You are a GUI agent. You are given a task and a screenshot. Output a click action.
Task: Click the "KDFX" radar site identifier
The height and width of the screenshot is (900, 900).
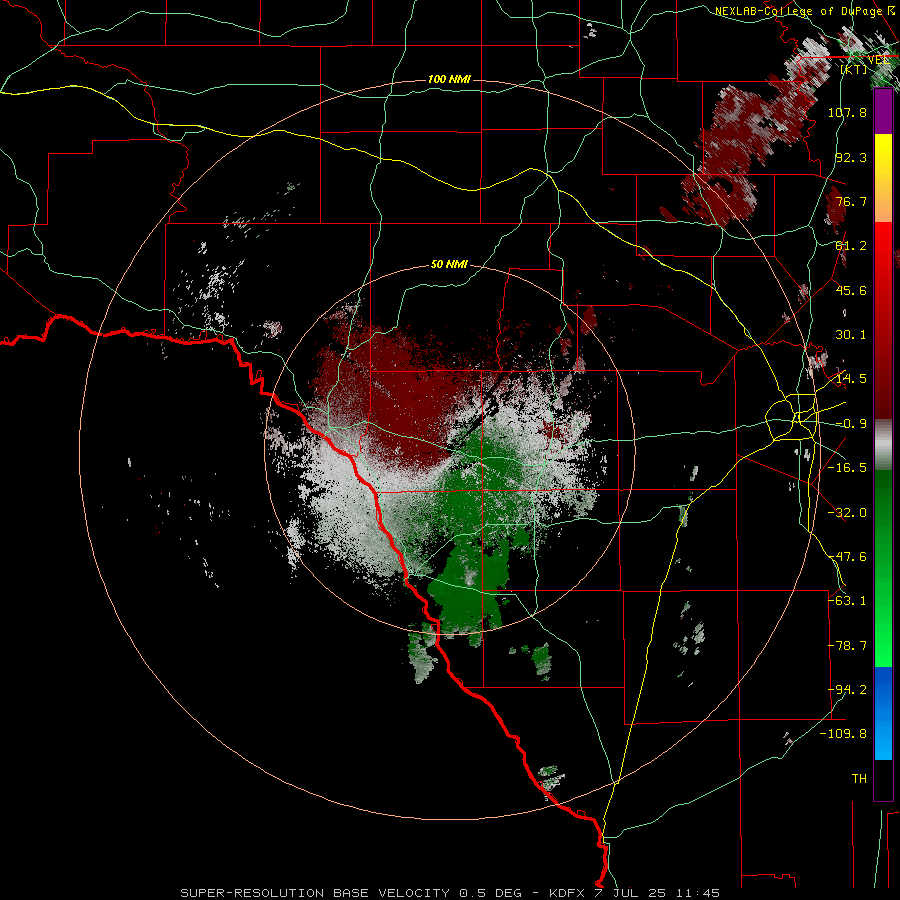point(567,893)
